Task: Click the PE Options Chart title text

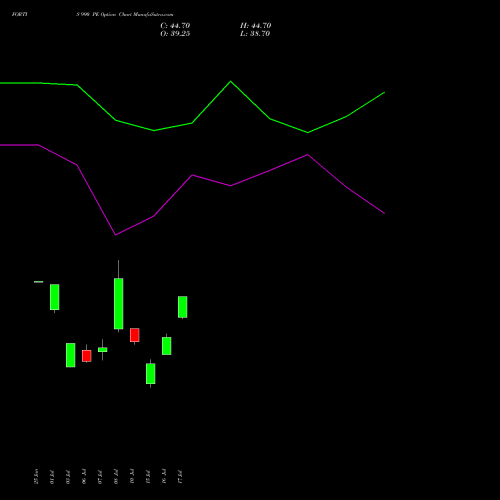Action: click(125, 14)
